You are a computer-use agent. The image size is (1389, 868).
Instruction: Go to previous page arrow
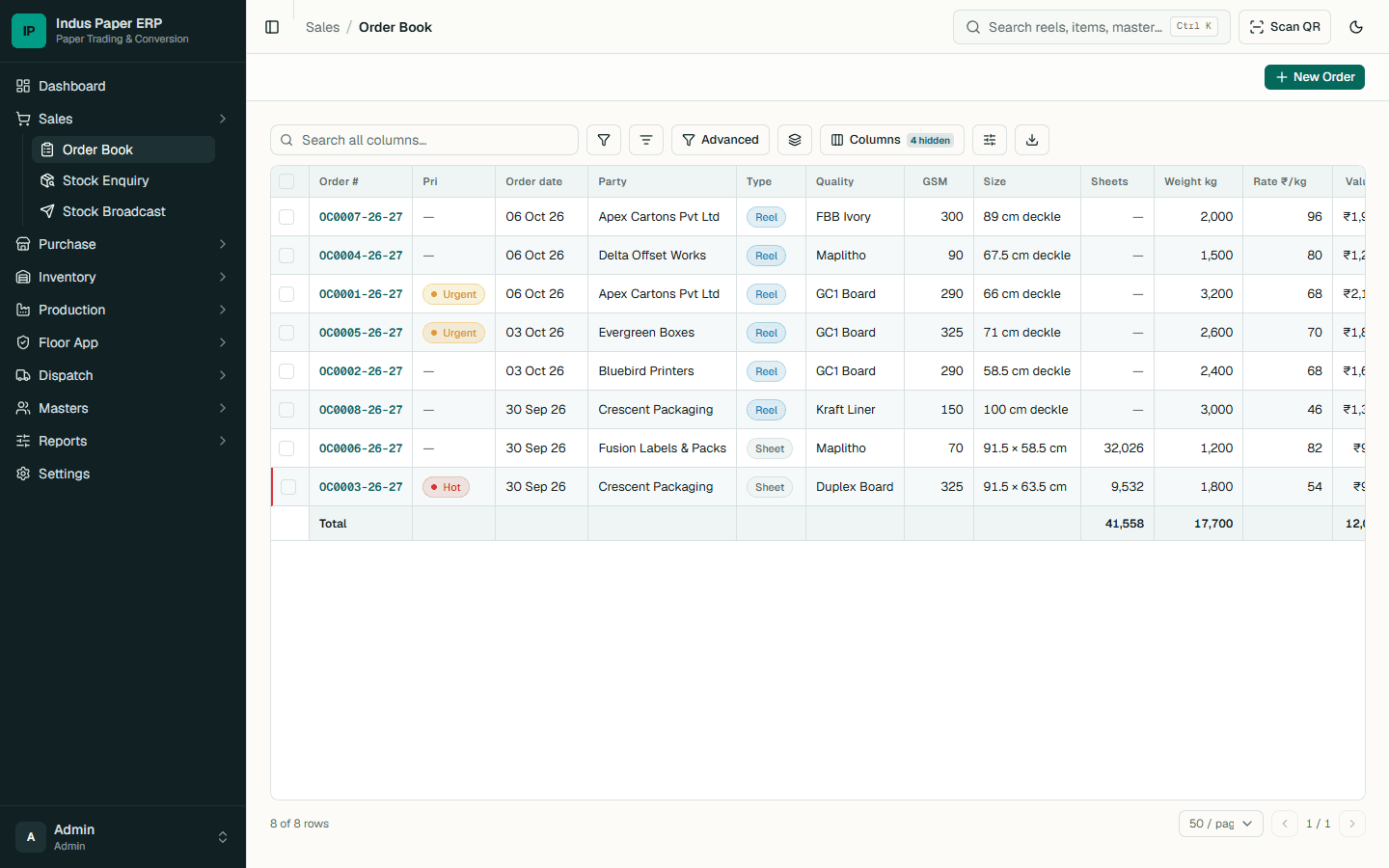click(x=1285, y=824)
